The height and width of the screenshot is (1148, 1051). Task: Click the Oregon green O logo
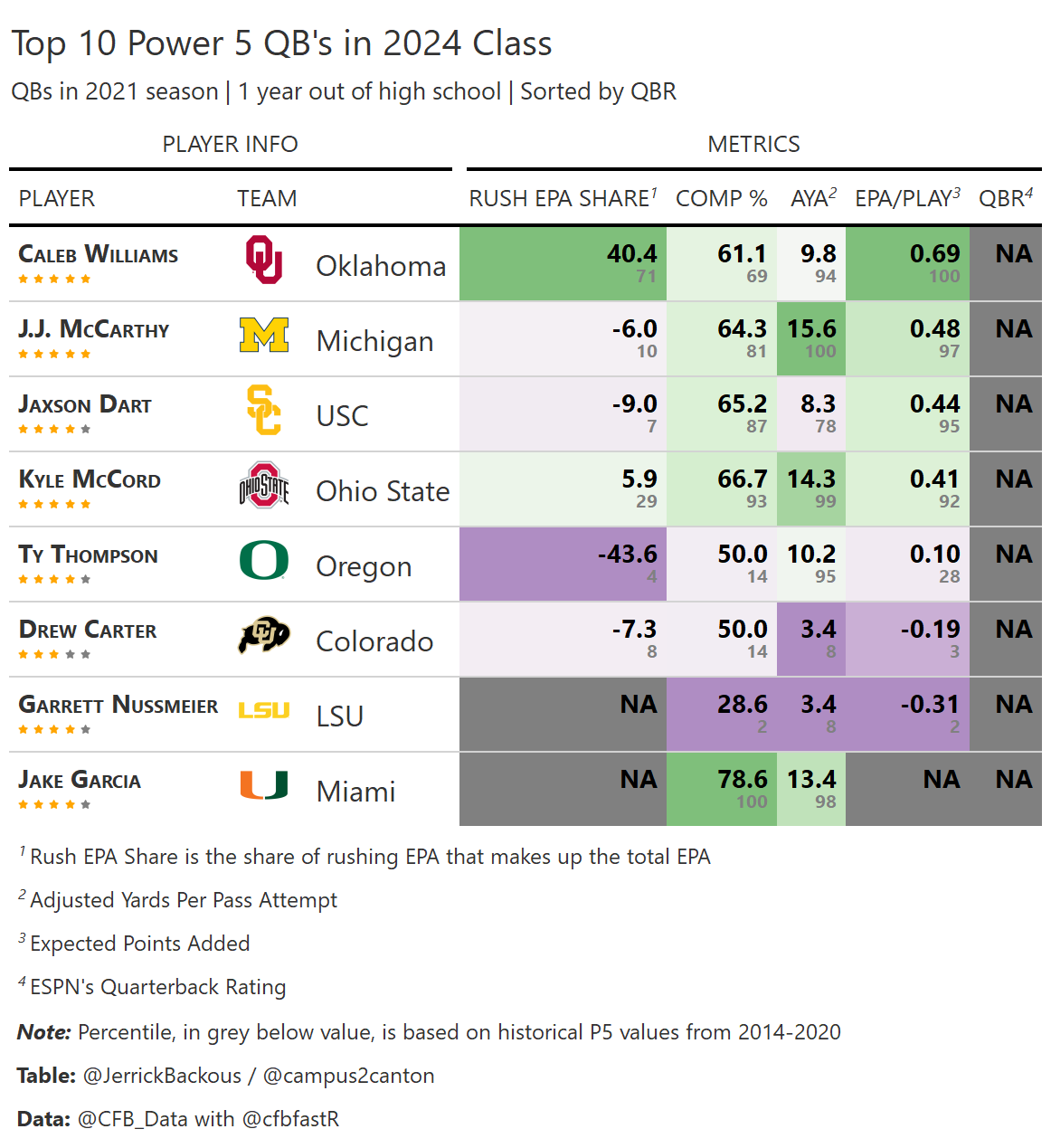pyautogui.click(x=264, y=561)
